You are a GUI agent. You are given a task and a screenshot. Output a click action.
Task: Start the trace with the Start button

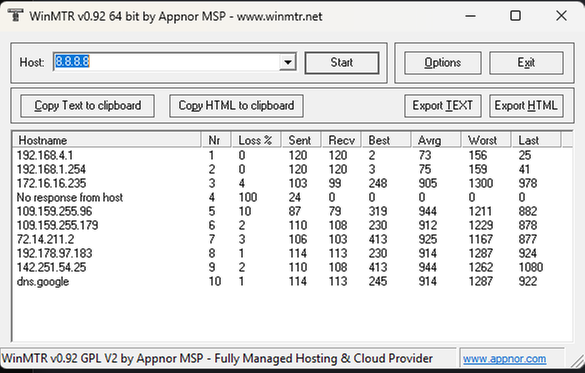(342, 63)
